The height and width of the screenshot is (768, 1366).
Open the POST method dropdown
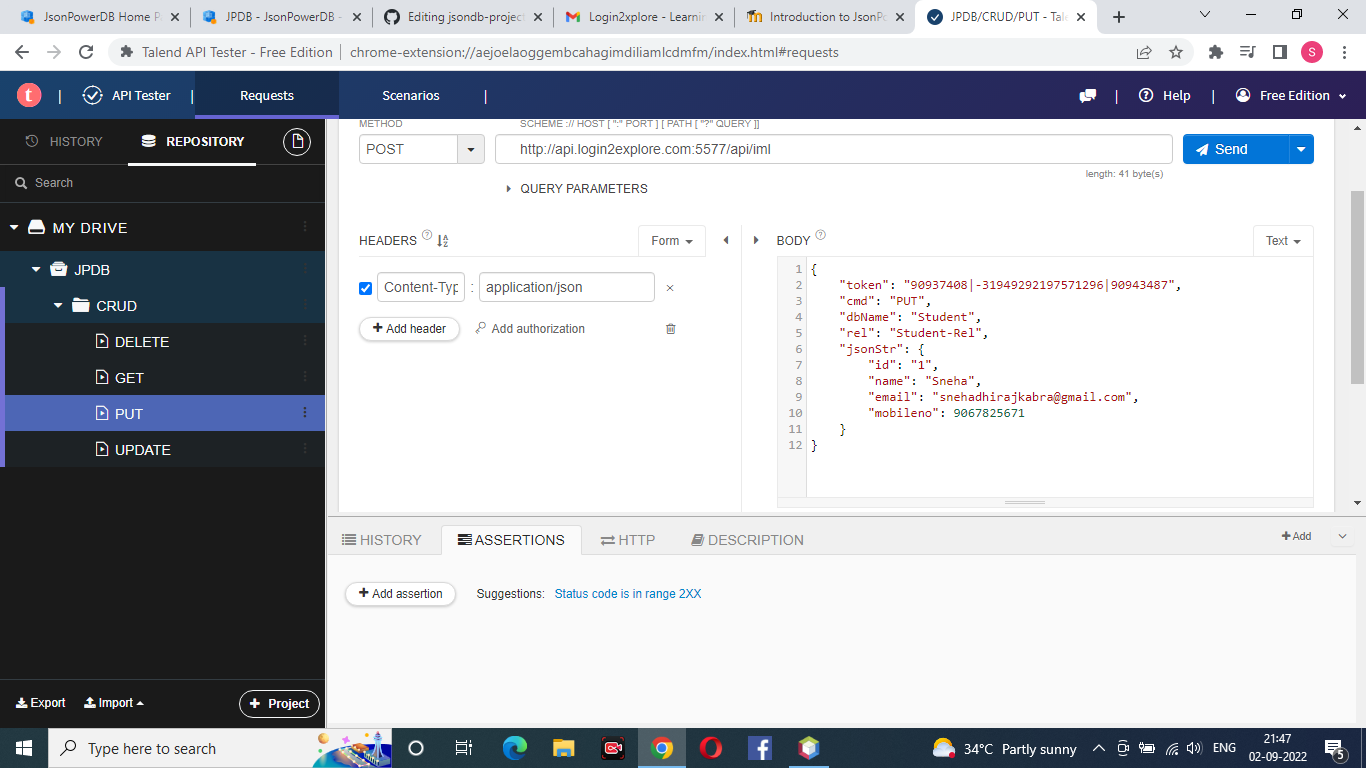coord(470,149)
